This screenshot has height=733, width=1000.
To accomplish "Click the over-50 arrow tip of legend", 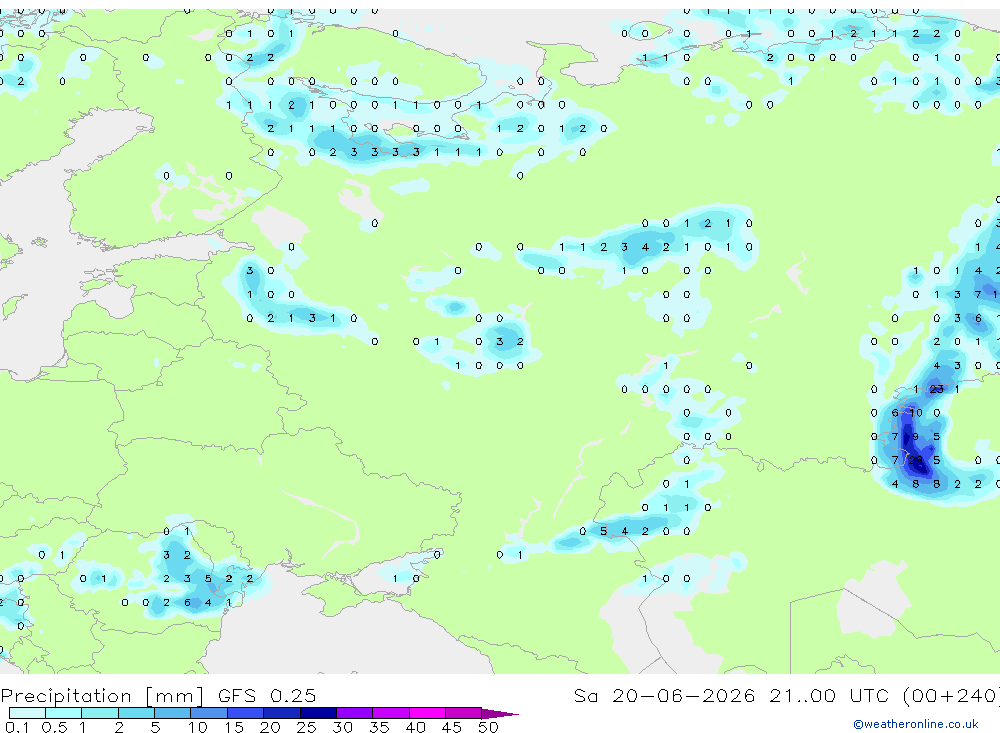I will click(x=500, y=713).
